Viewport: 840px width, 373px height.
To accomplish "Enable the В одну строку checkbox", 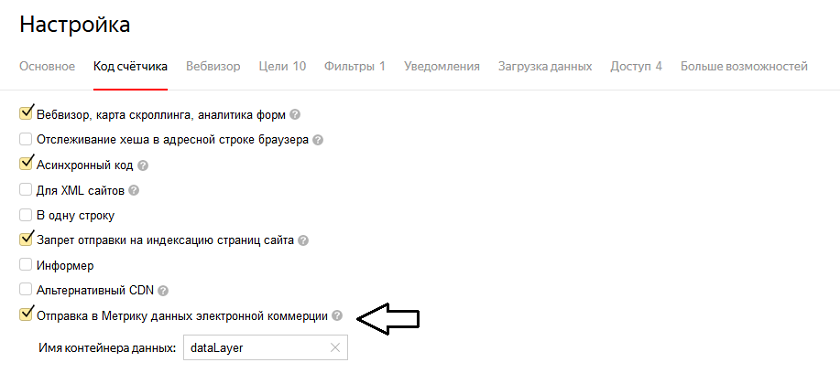I will [x=26, y=215].
